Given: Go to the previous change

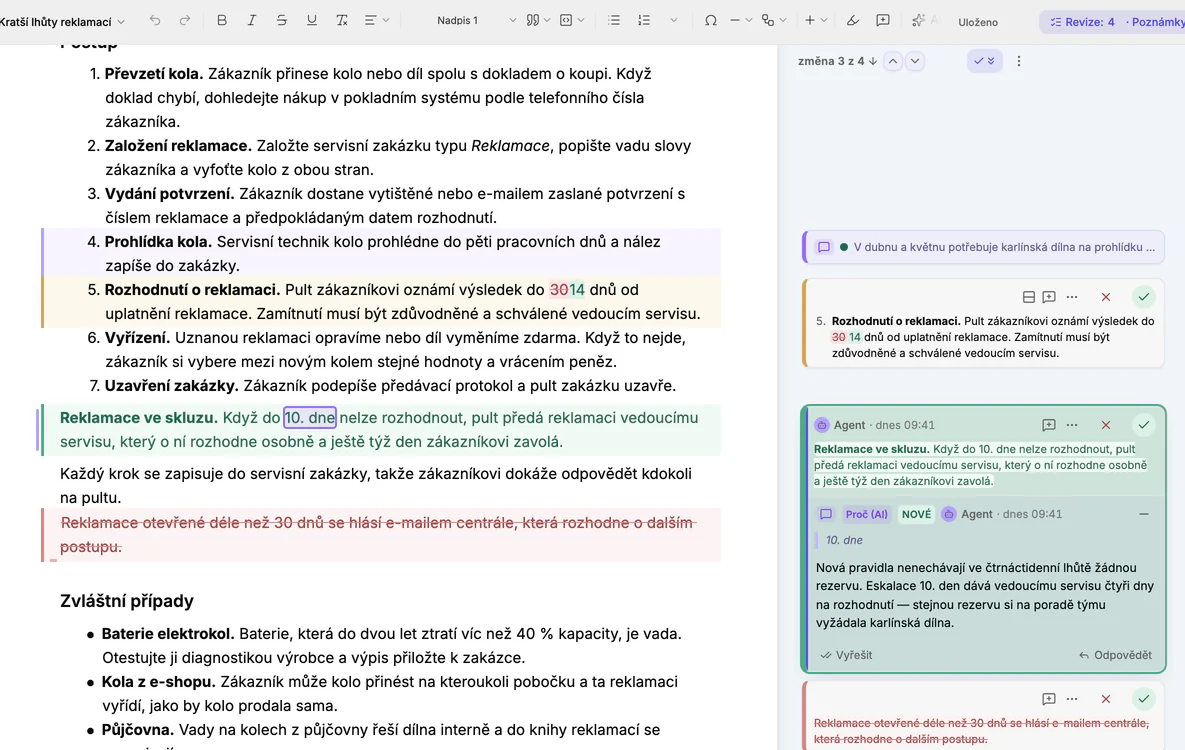Looking at the screenshot, I should [893, 61].
